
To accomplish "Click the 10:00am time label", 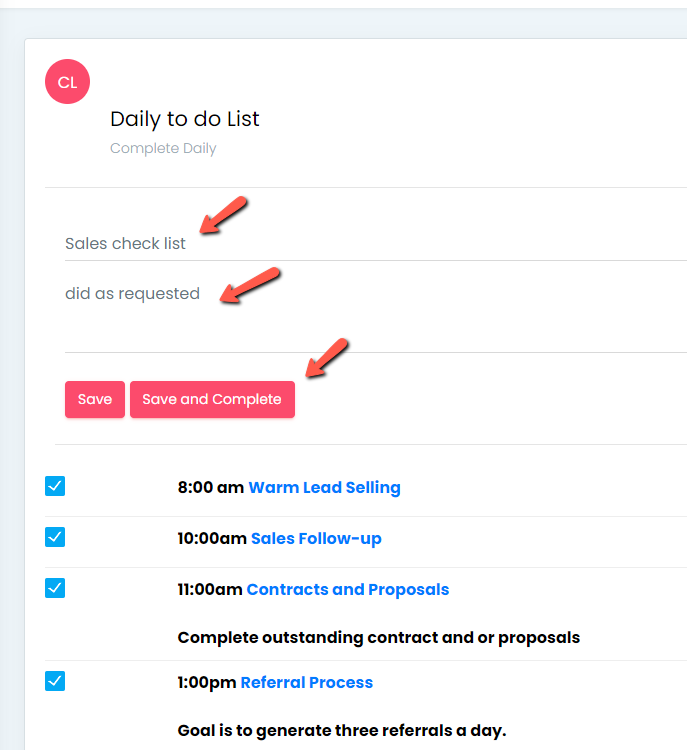I will [x=212, y=539].
